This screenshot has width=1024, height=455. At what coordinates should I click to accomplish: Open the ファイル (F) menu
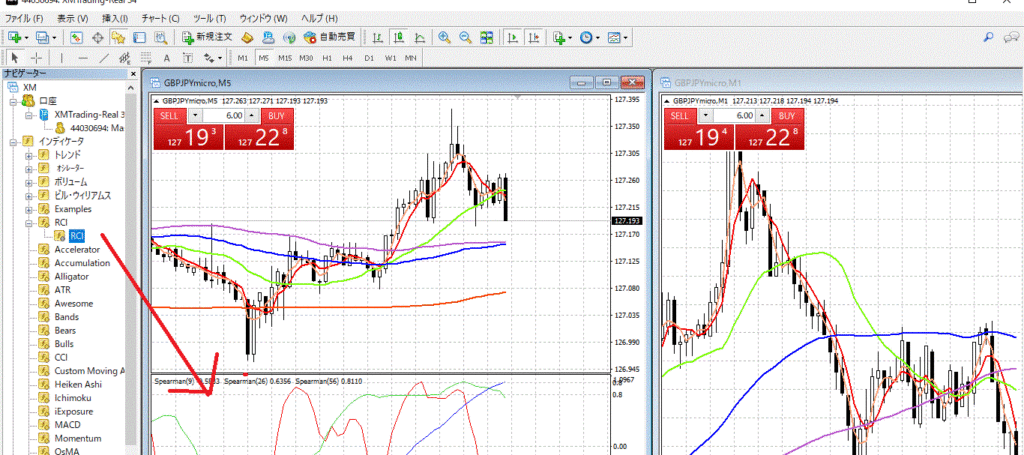pos(24,18)
